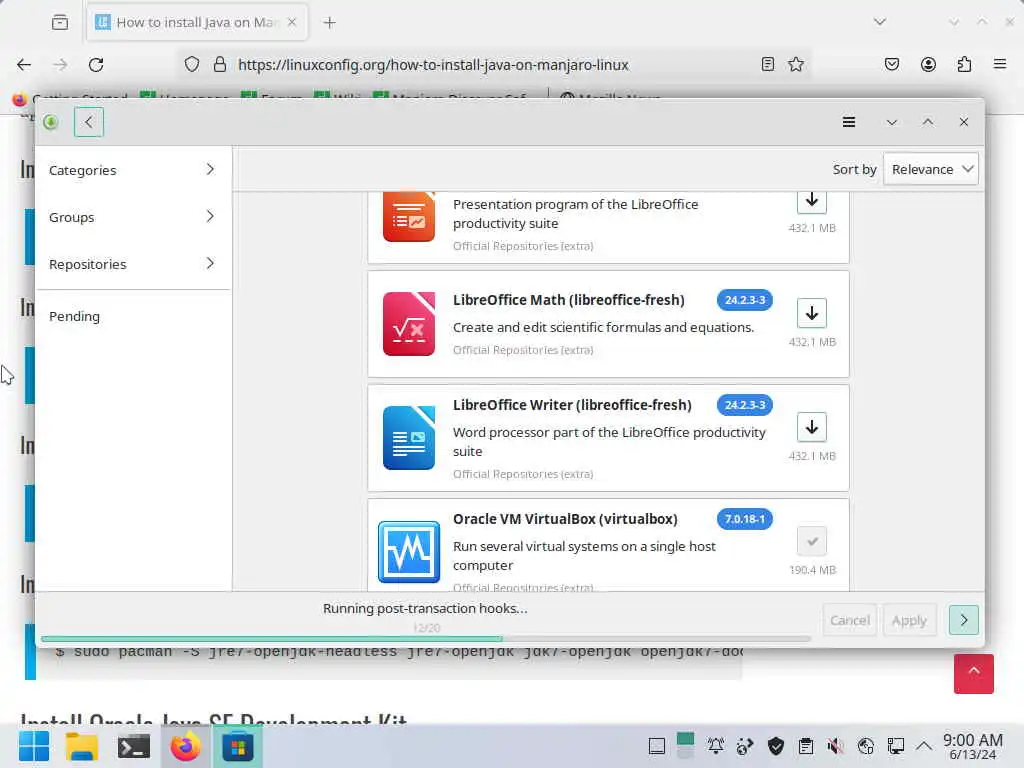1024x768 pixels.
Task: Click the transaction progress bar
Action: [426, 639]
